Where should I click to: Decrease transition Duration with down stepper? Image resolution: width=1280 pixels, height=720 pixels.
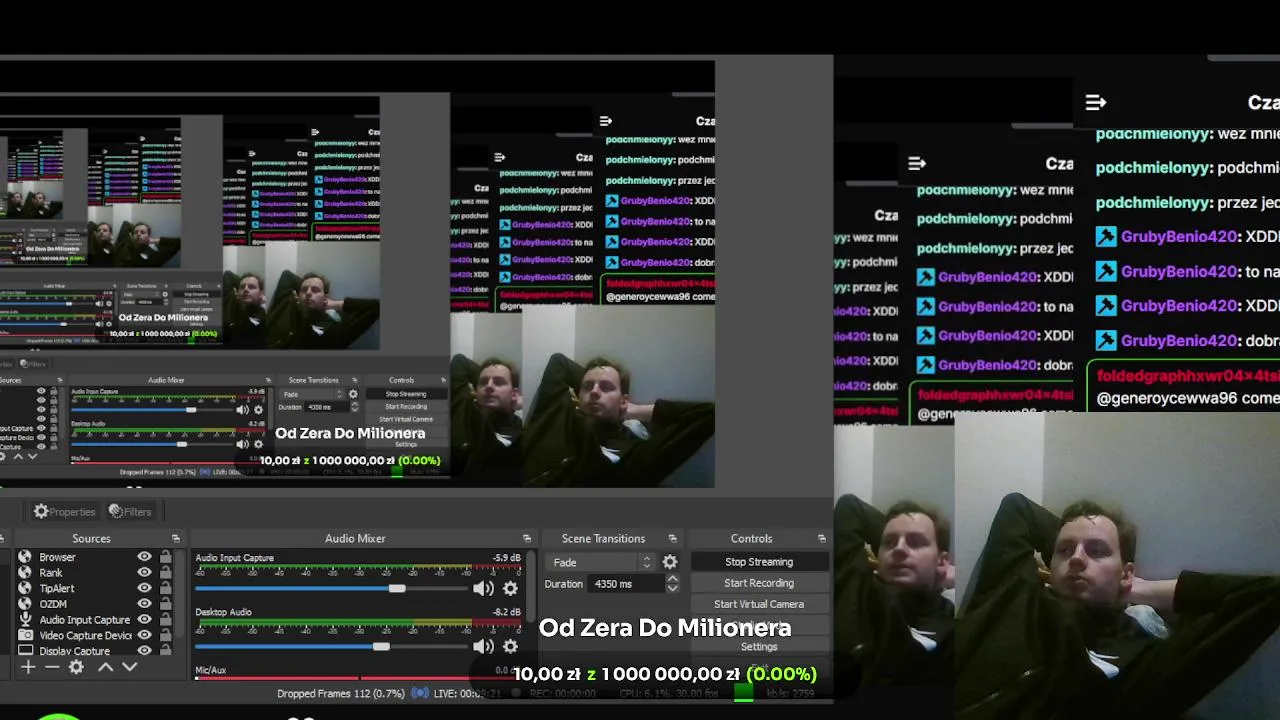coord(672,589)
